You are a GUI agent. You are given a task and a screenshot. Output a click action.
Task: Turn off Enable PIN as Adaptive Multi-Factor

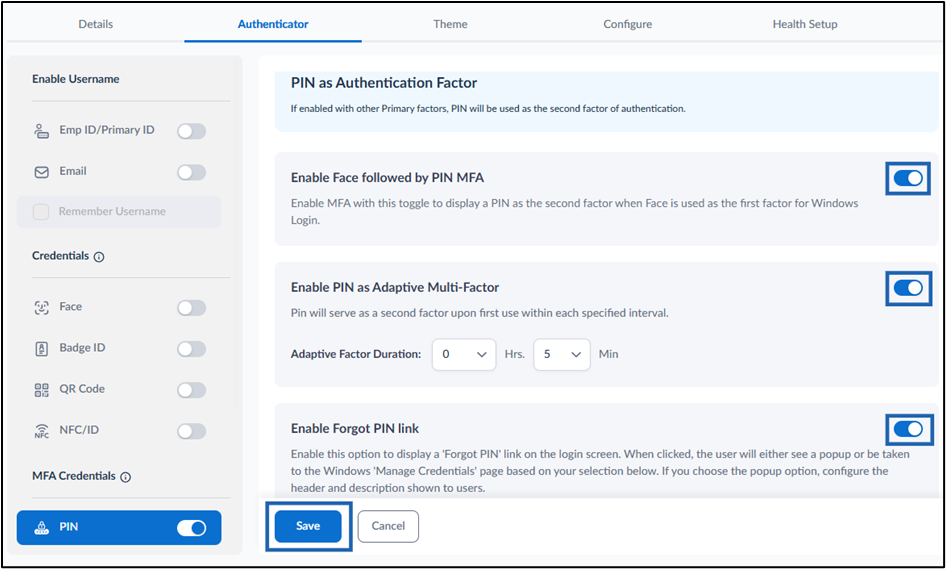(x=908, y=288)
